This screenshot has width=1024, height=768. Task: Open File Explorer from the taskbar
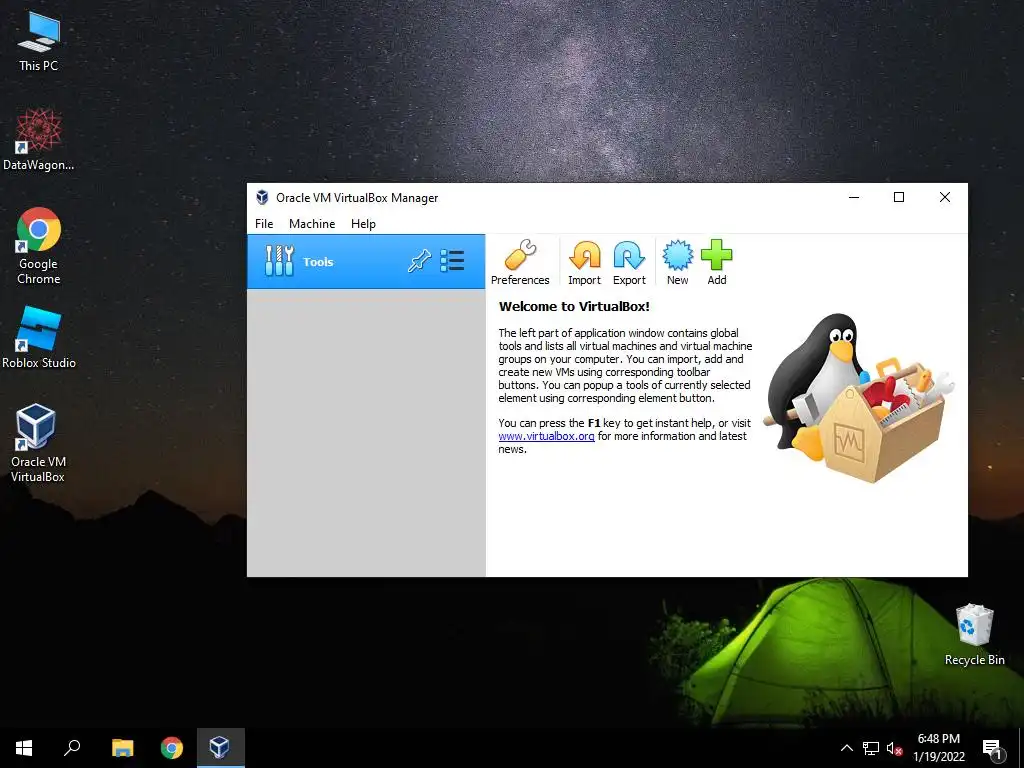point(122,748)
